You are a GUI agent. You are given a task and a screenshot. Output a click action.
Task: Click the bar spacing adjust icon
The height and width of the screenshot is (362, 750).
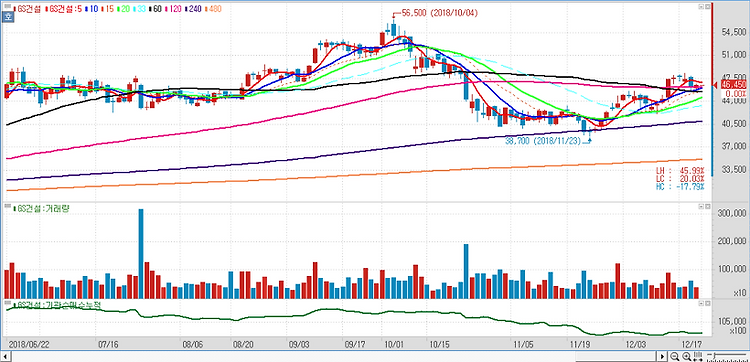coord(698,356)
